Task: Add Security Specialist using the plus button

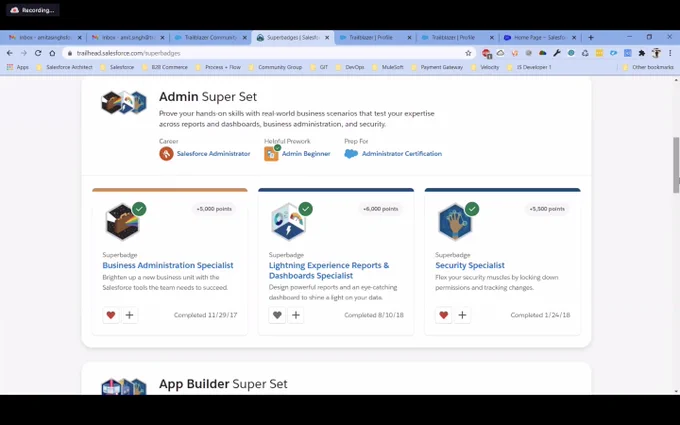Action: click(462, 315)
